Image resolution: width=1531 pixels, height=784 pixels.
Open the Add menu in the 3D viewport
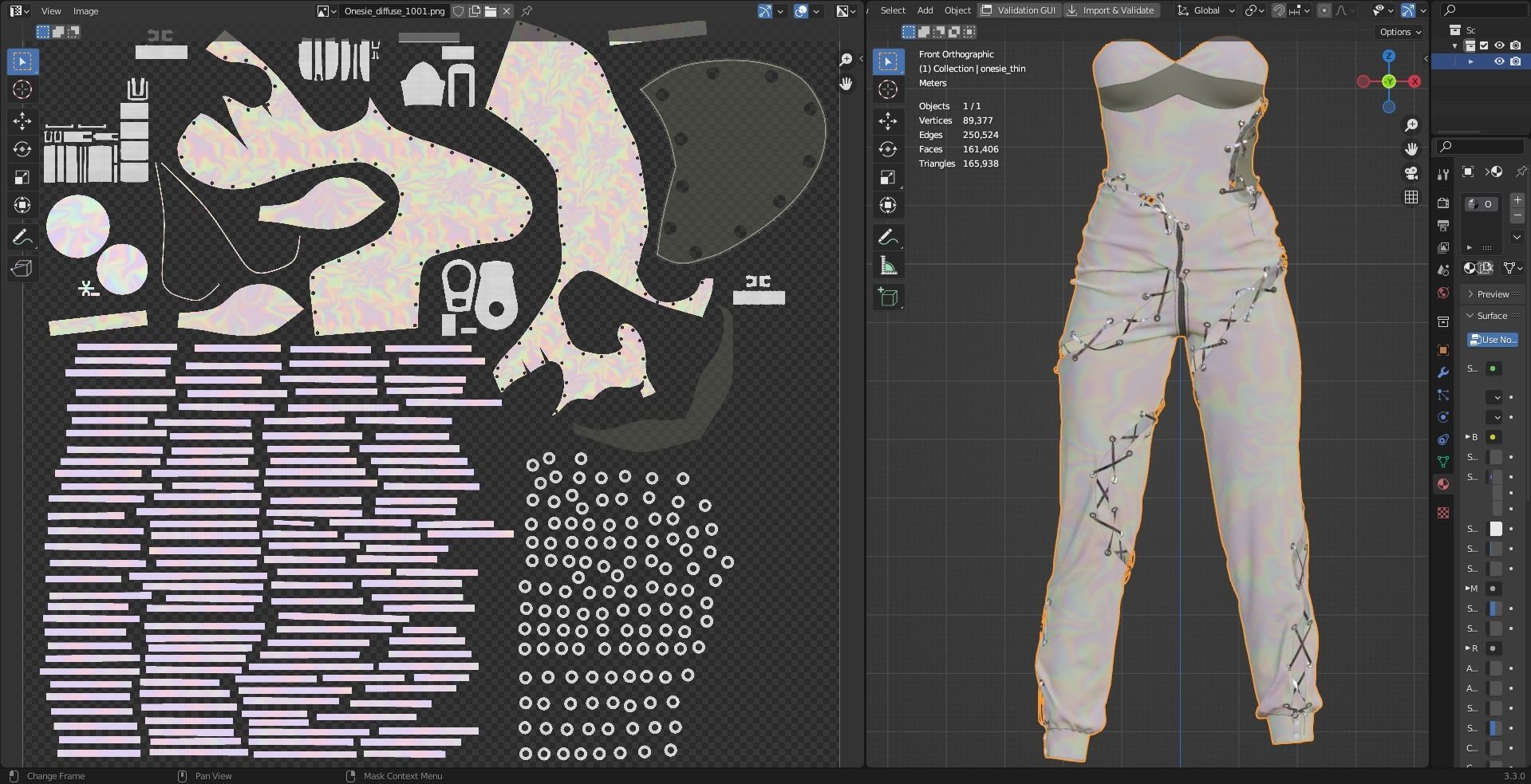pyautogui.click(x=925, y=10)
